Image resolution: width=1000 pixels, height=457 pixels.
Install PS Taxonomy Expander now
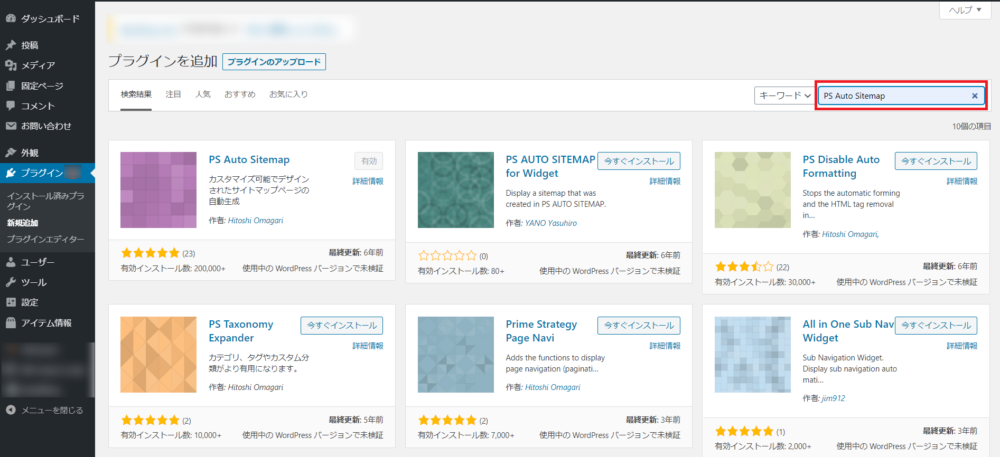coord(342,325)
